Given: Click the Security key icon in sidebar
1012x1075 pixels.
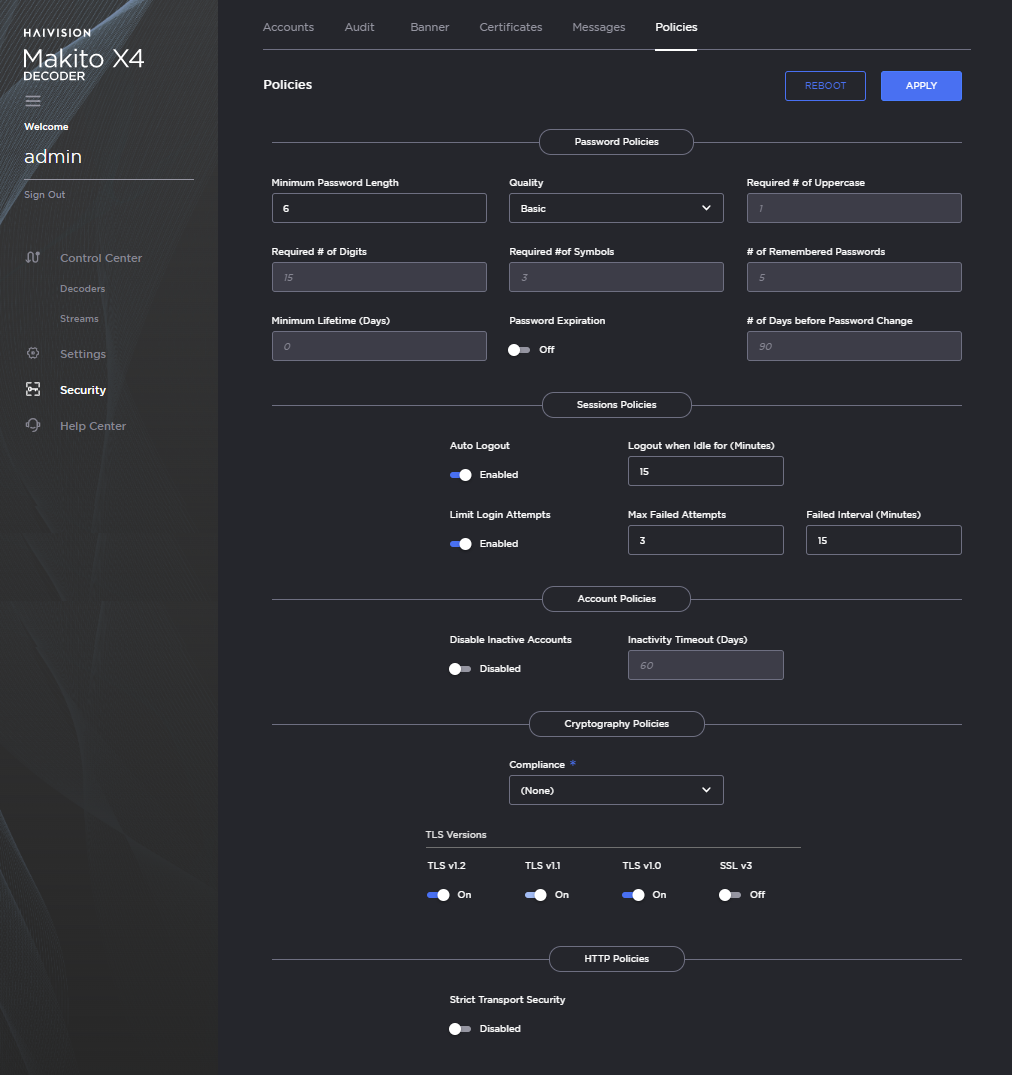Looking at the screenshot, I should pos(33,390).
